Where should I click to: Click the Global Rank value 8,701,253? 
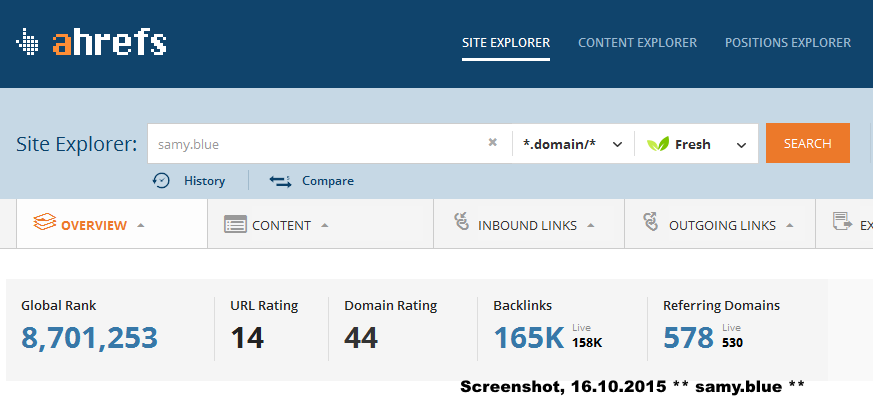pyautogui.click(x=90, y=338)
